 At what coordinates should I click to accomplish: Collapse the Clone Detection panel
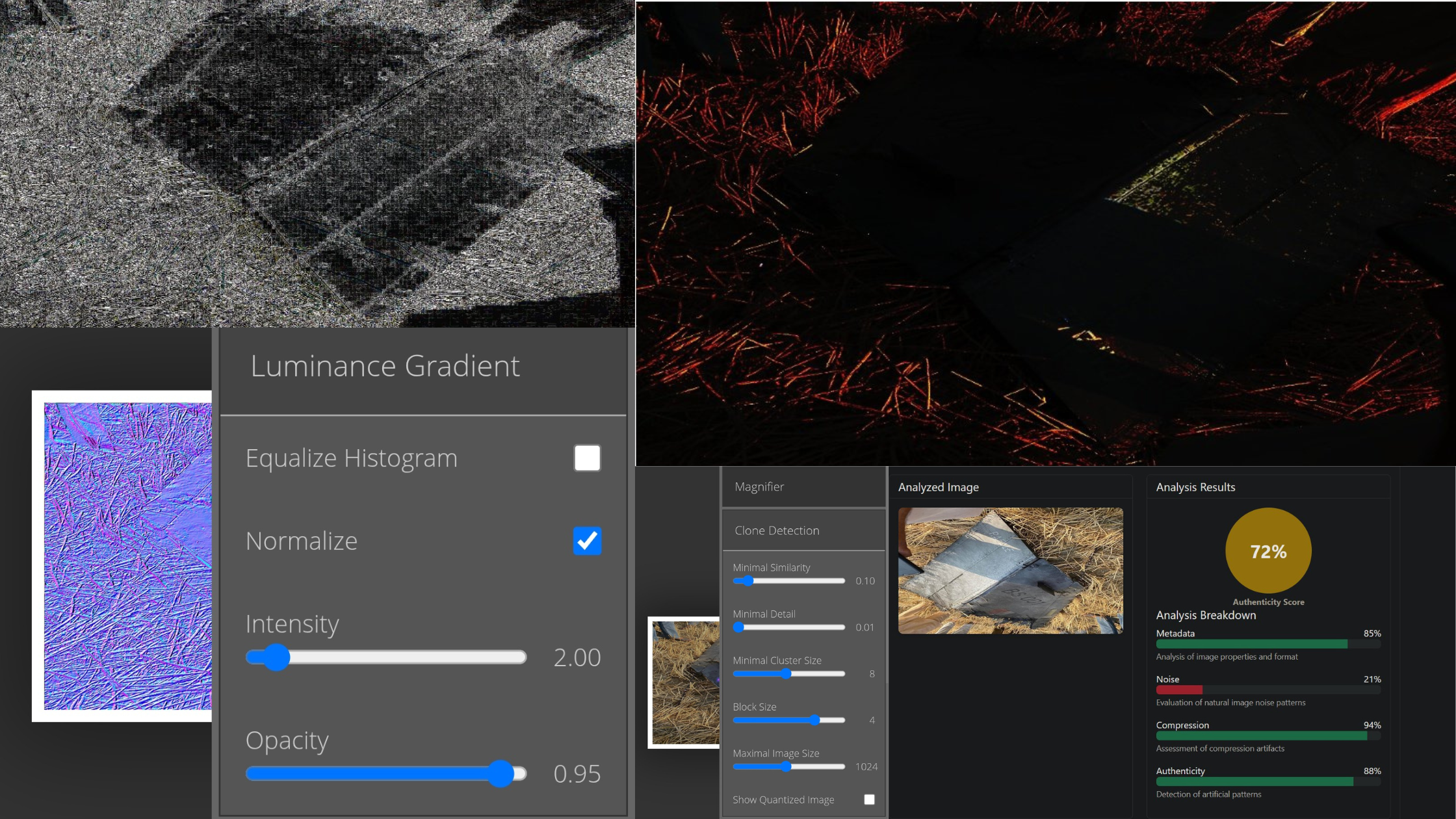[777, 530]
